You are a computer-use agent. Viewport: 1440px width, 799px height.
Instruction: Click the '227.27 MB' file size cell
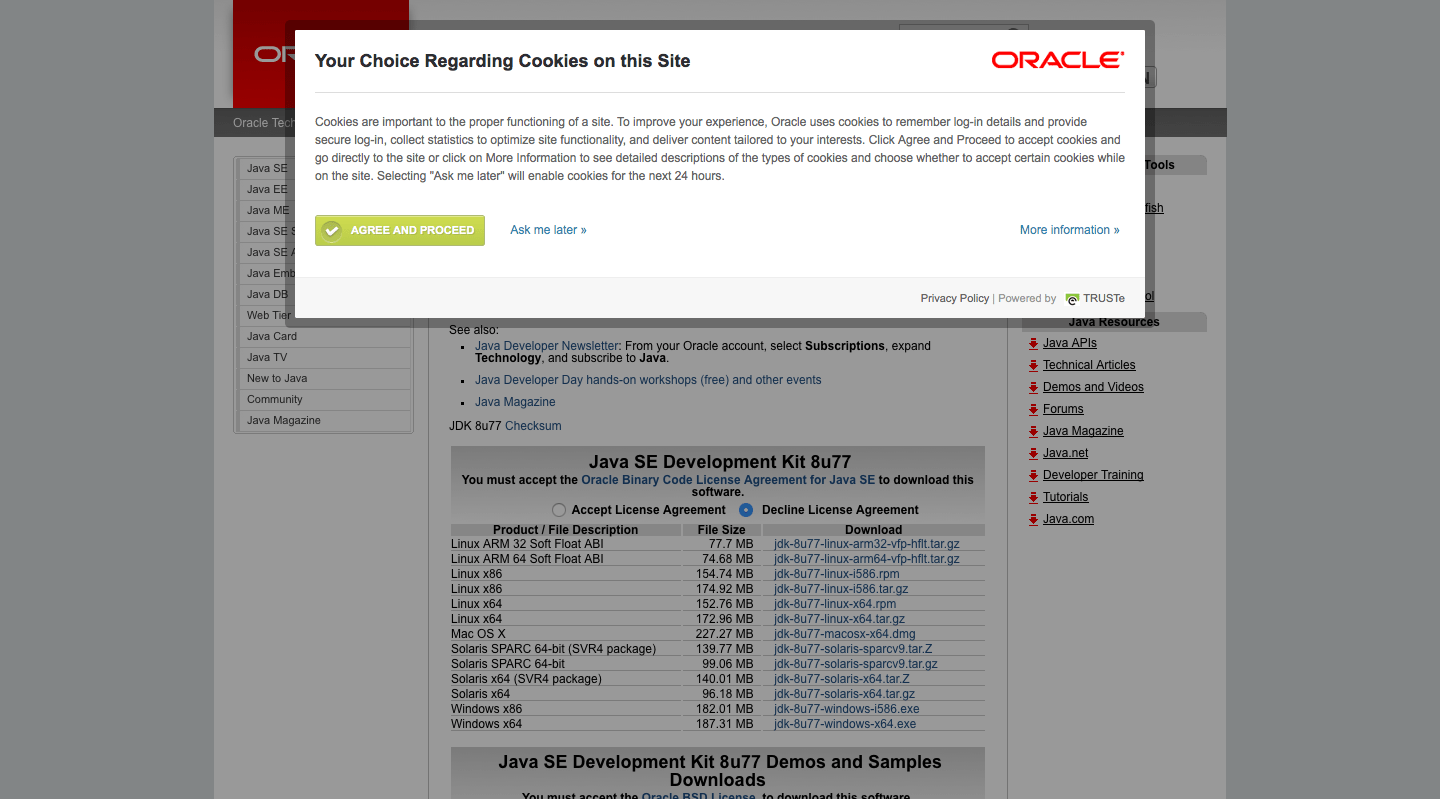pyautogui.click(x=722, y=634)
